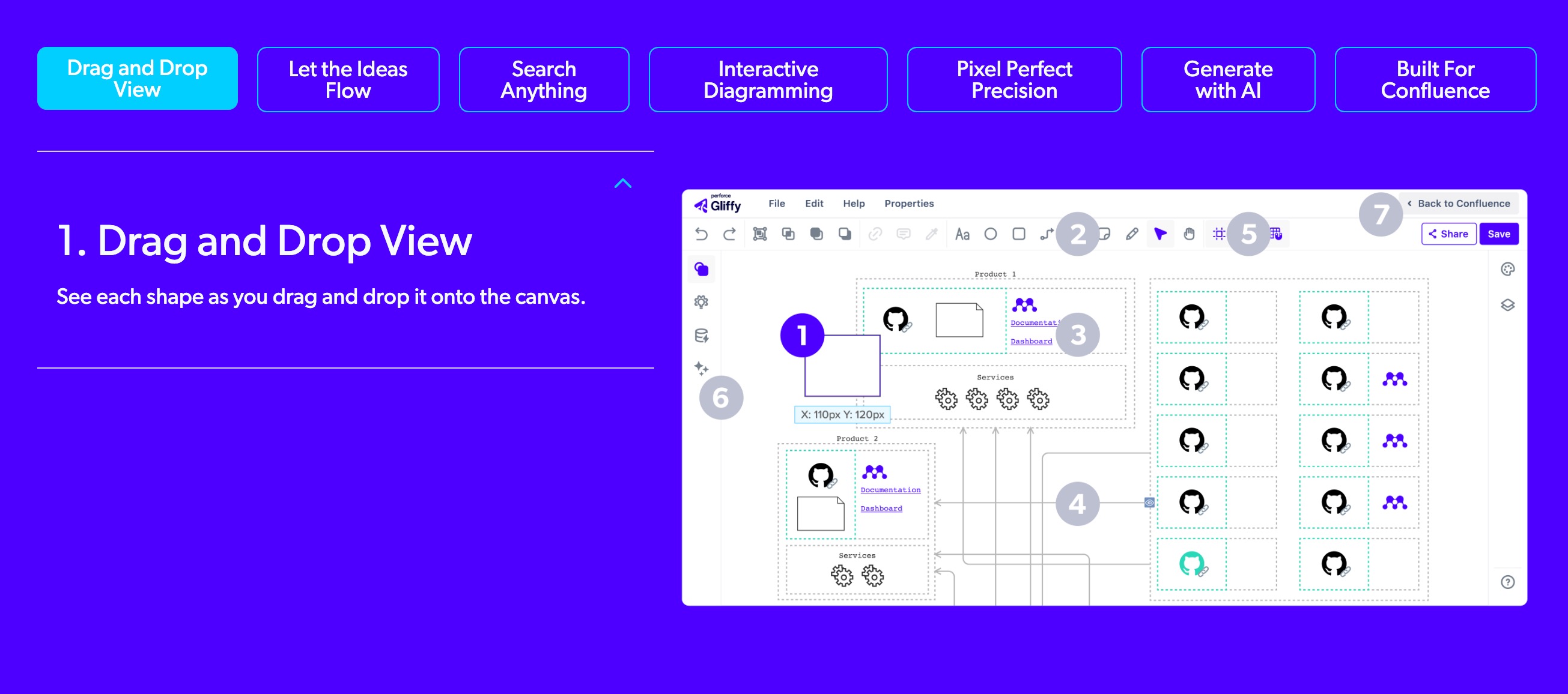Click the Documentation link in Product 2
The width and height of the screenshot is (1568, 694).
pos(890,490)
